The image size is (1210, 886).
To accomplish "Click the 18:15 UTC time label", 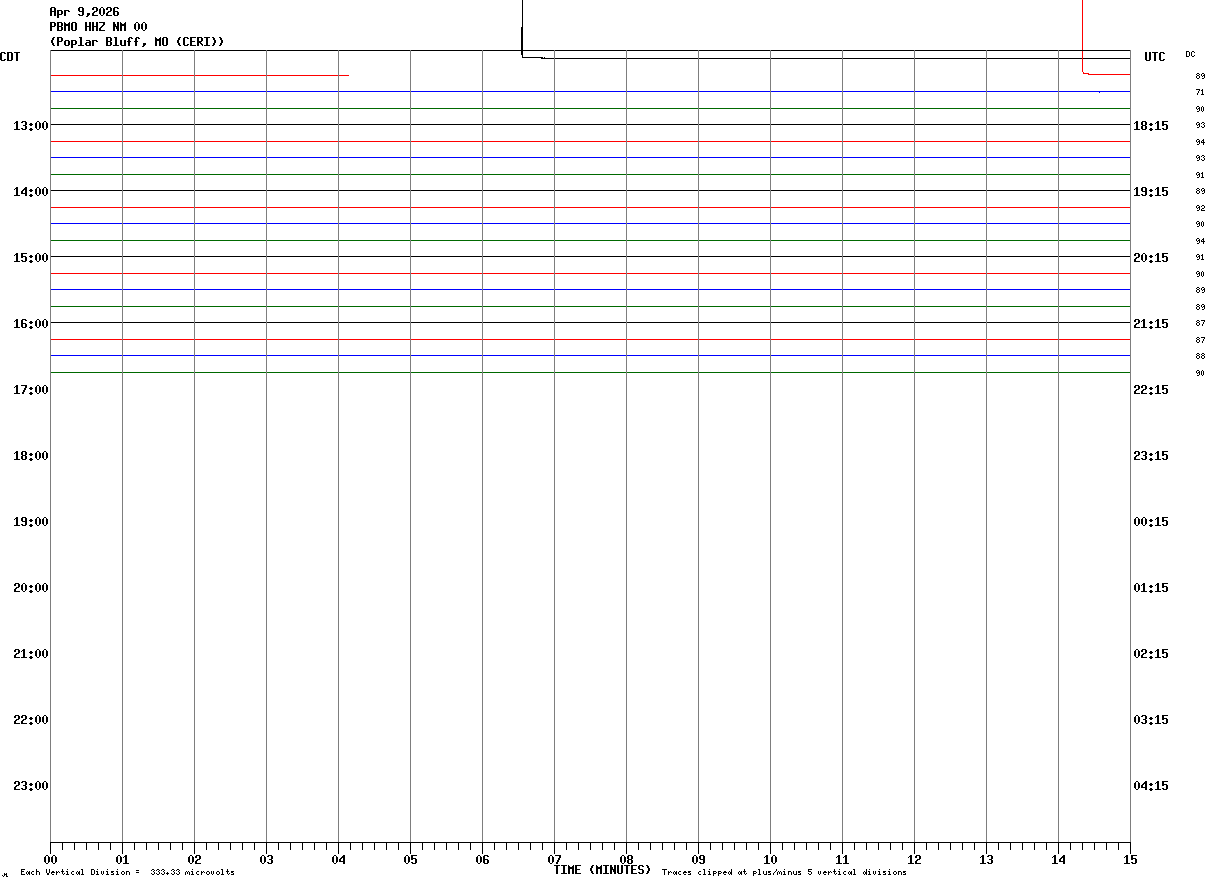I will pyautogui.click(x=1151, y=125).
